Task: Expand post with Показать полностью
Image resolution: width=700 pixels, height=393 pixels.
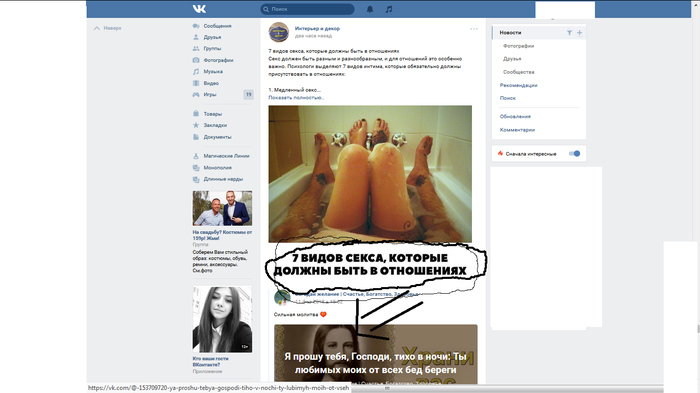Action: (x=296, y=97)
